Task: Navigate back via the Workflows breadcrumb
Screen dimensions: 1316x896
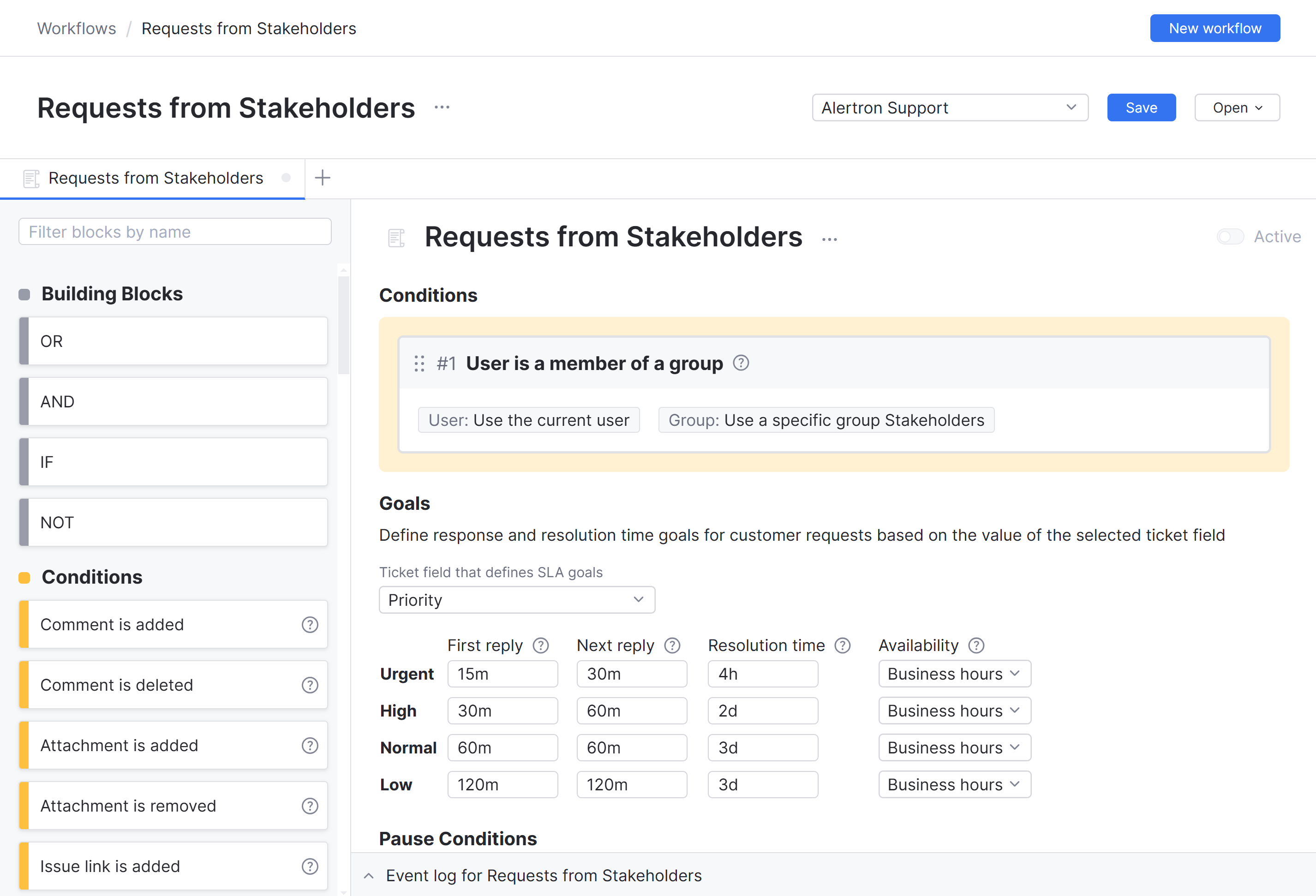Action: [x=76, y=28]
